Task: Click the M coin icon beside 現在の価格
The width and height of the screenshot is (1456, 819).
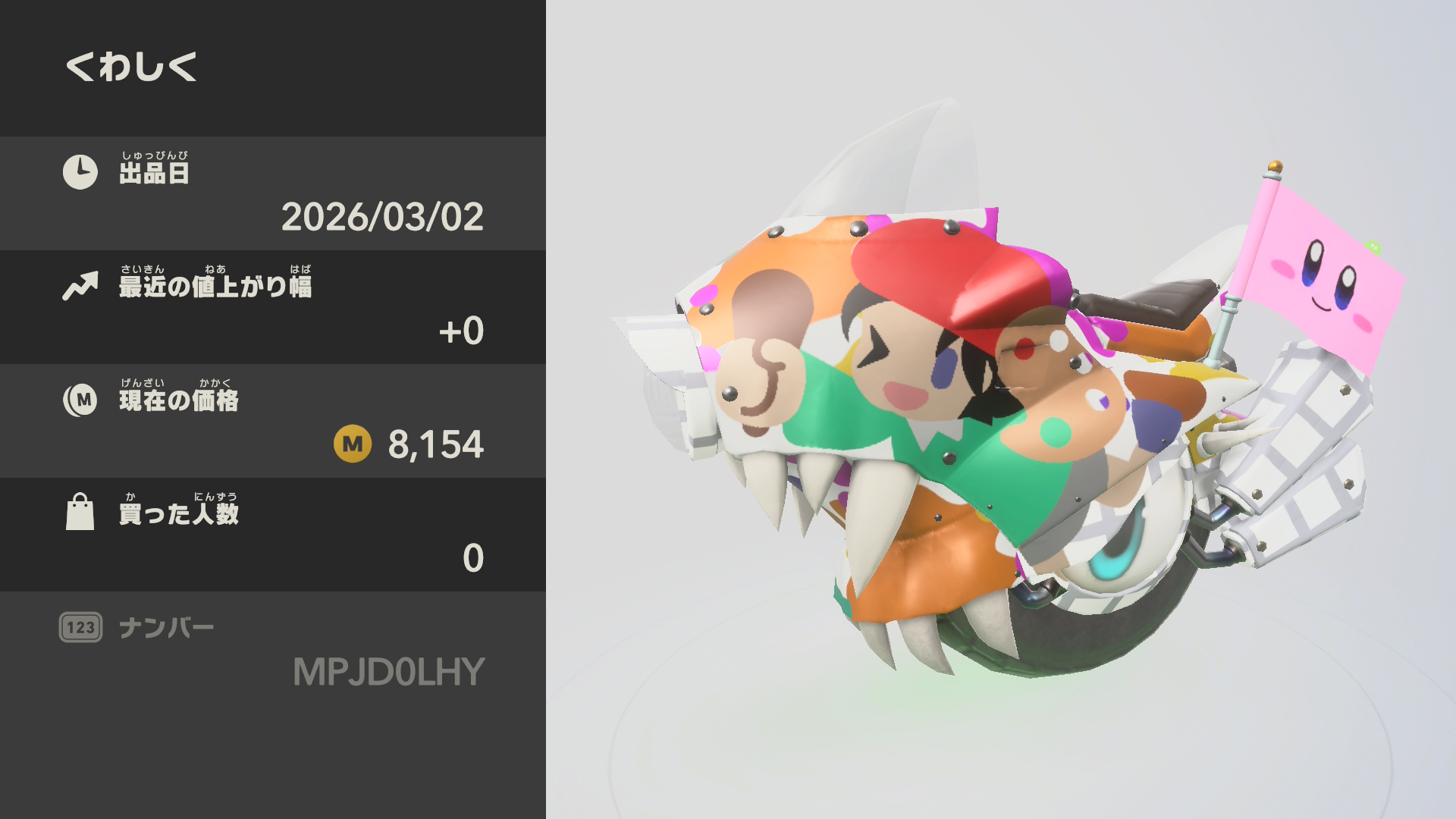Action: pyautogui.click(x=80, y=400)
